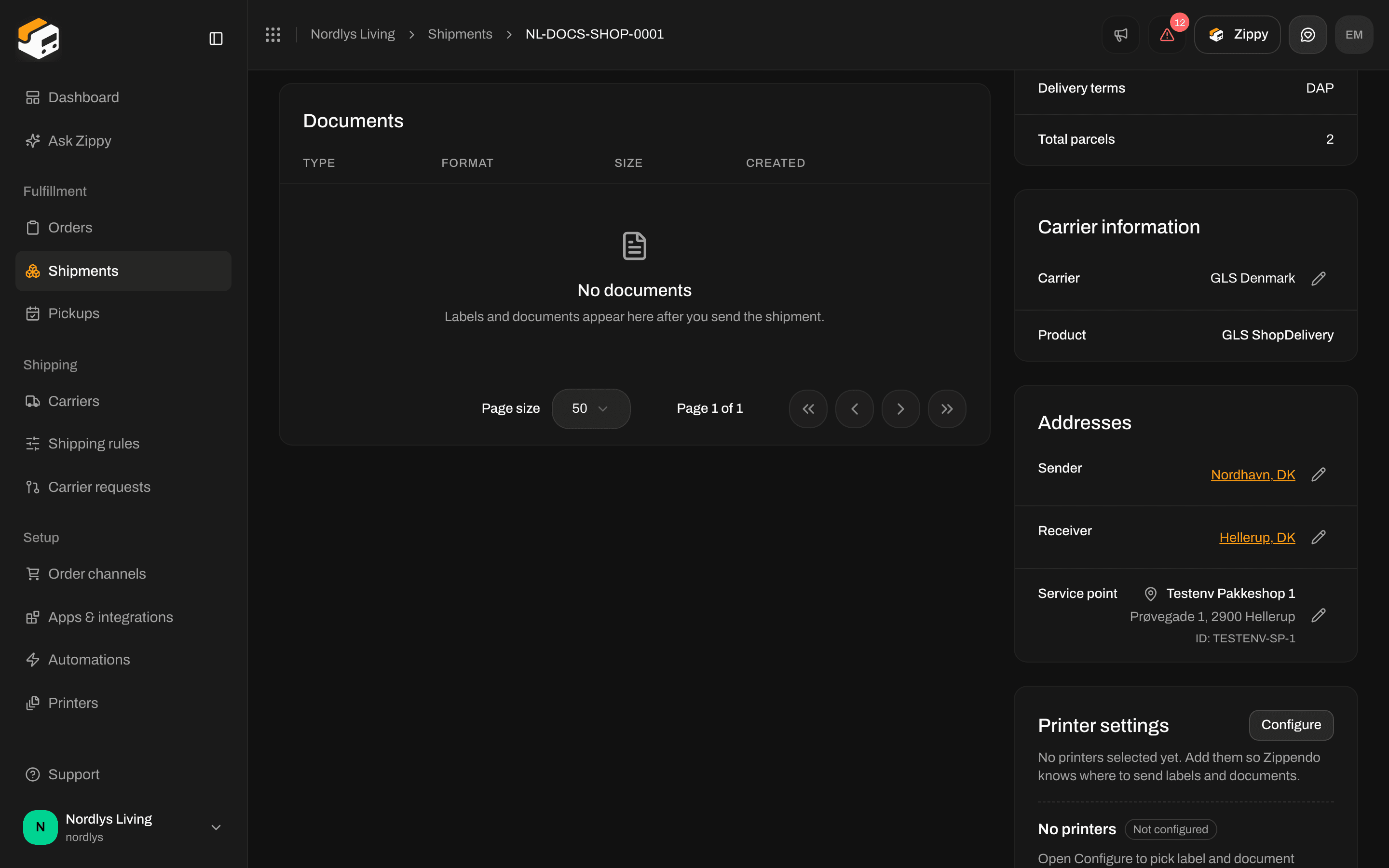
Task: Open Support in the sidebar
Action: pyautogui.click(x=123, y=774)
